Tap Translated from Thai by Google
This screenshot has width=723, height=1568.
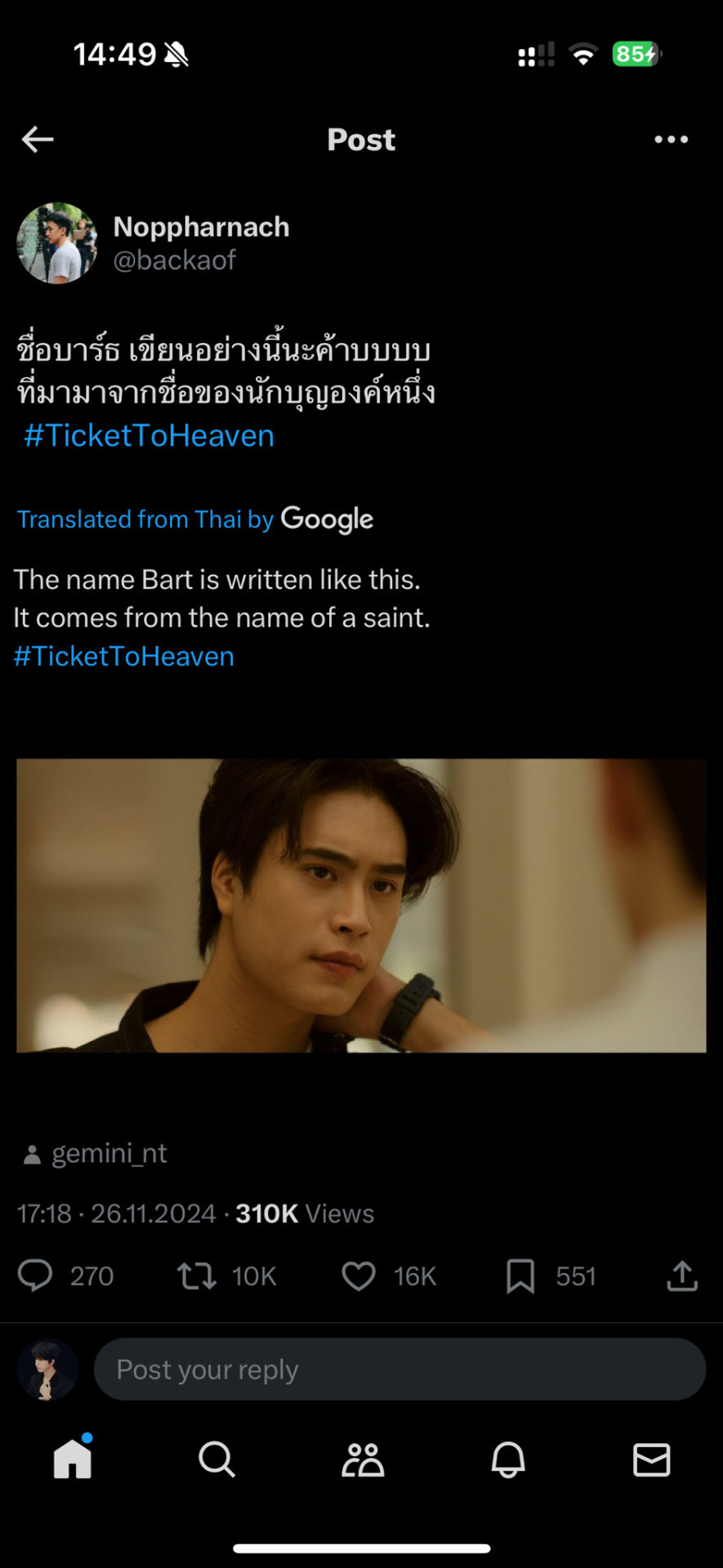tap(195, 519)
